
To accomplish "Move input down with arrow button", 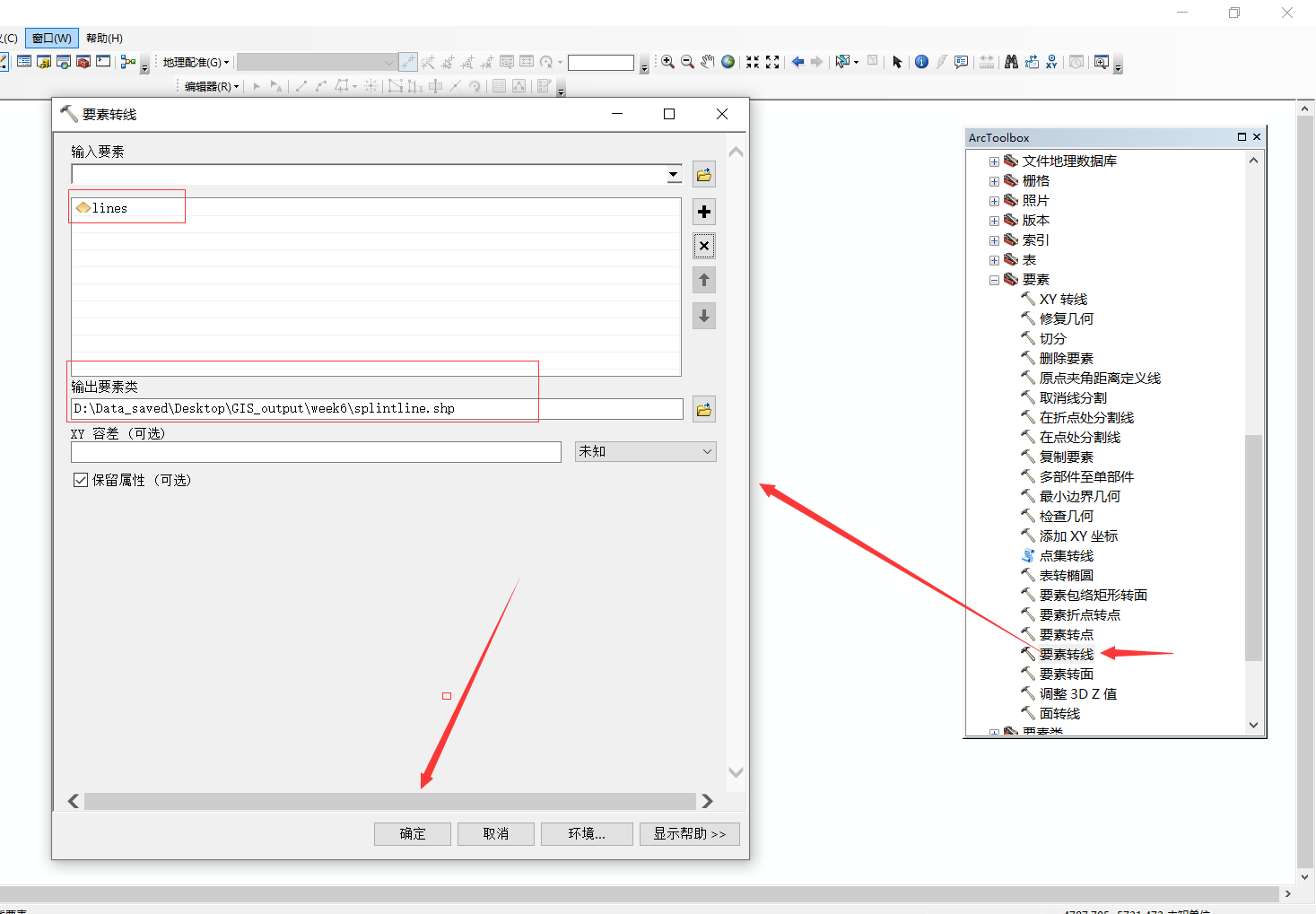I will [x=704, y=316].
